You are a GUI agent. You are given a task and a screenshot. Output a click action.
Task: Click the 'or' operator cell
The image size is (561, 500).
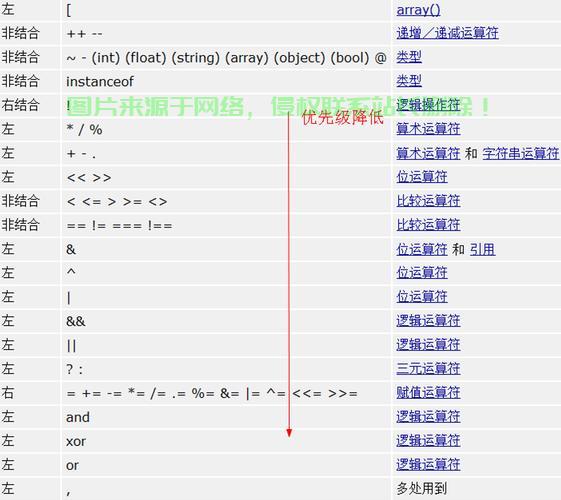pyautogui.click(x=226, y=465)
